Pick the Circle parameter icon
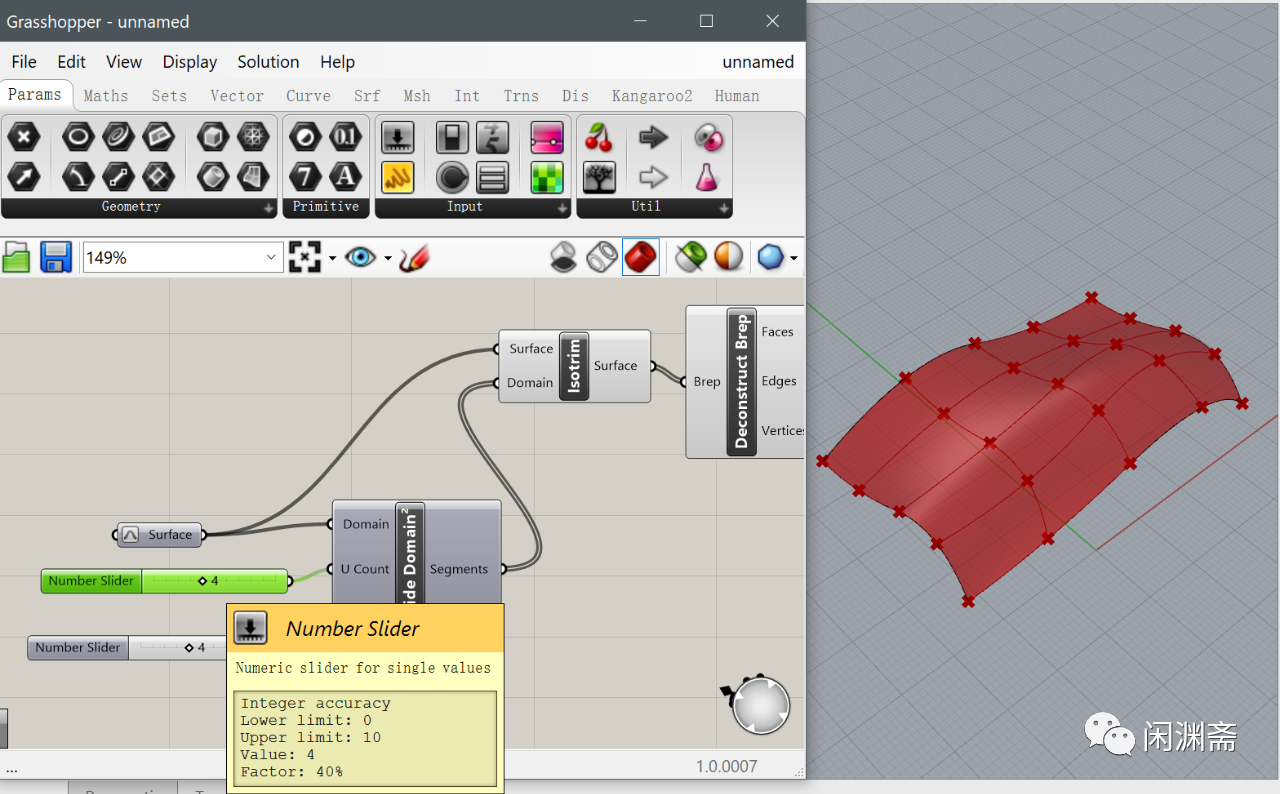 tap(78, 137)
